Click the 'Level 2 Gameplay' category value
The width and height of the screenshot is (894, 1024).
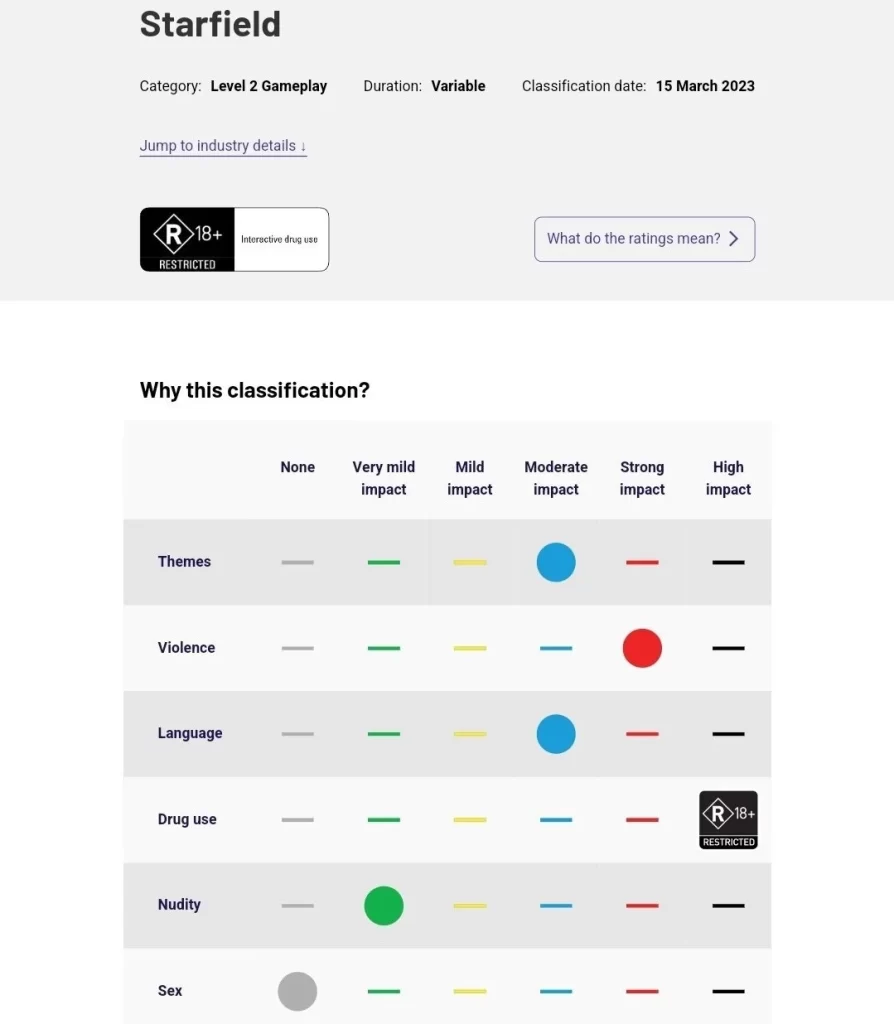269,86
